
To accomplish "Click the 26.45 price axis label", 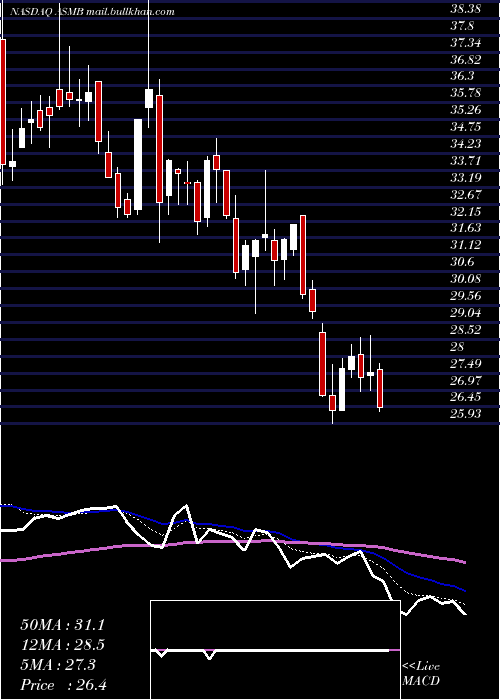I will click(x=466, y=397).
